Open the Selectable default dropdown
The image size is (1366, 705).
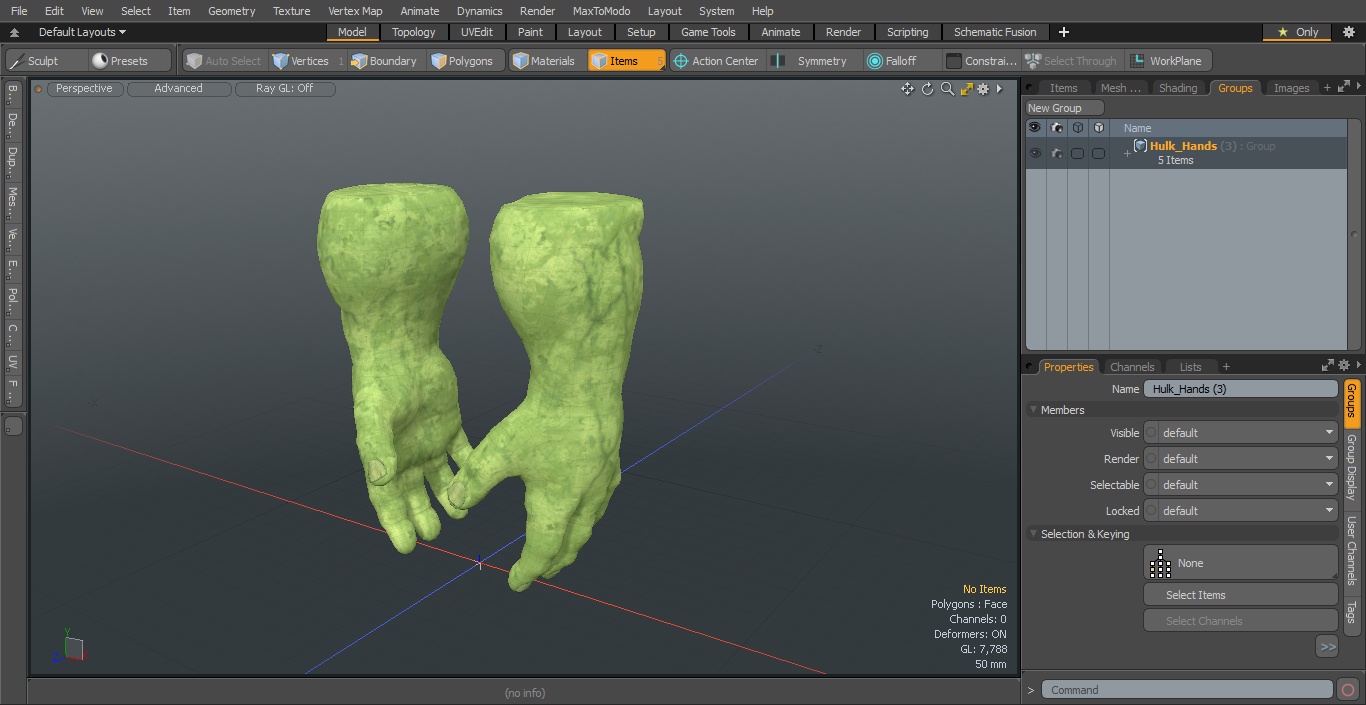coord(1241,485)
